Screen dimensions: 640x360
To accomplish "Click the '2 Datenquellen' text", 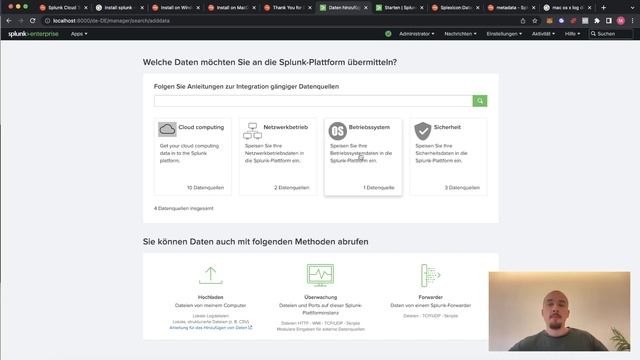I will click(291, 188).
